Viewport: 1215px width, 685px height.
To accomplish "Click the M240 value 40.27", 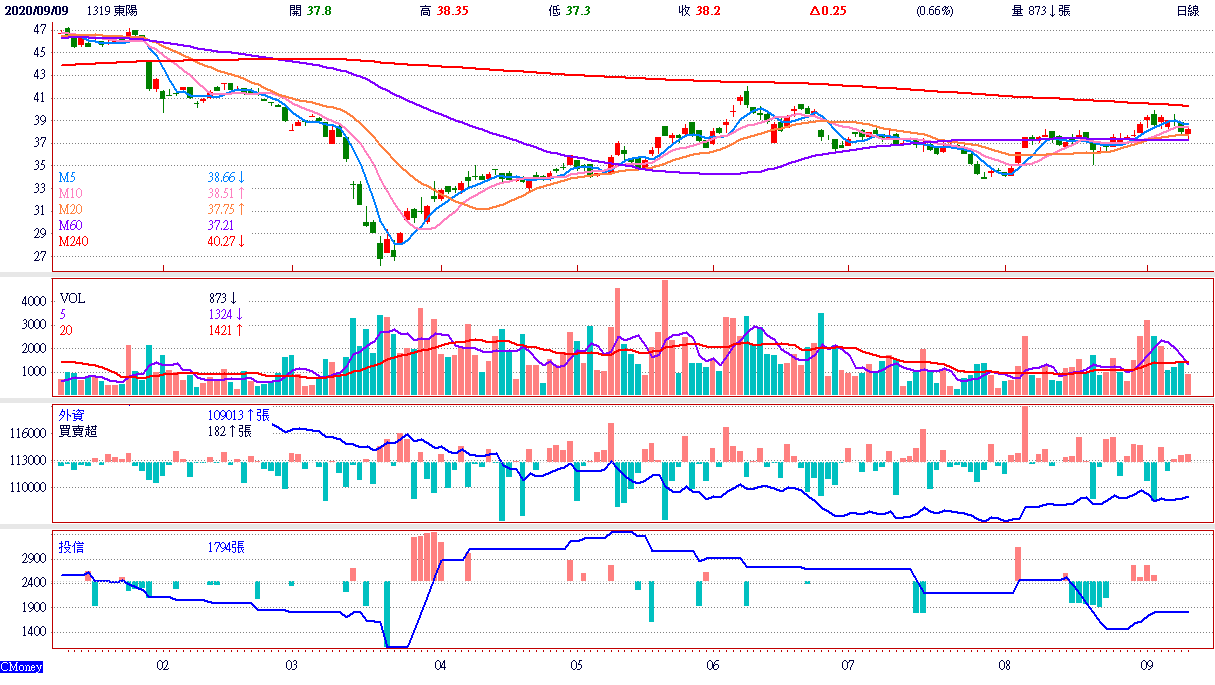I will click(222, 241).
